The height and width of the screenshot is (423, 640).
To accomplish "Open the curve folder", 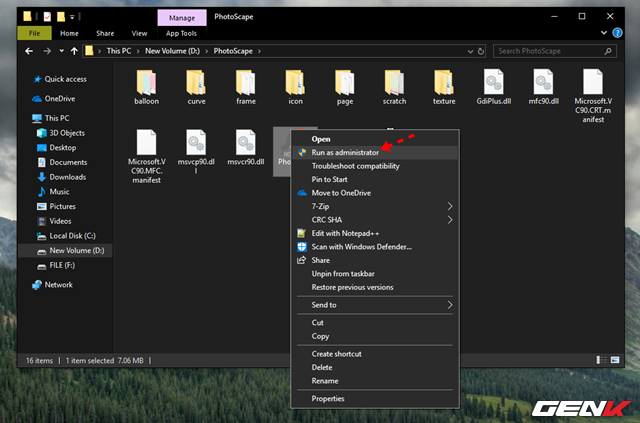I will pyautogui.click(x=196, y=87).
